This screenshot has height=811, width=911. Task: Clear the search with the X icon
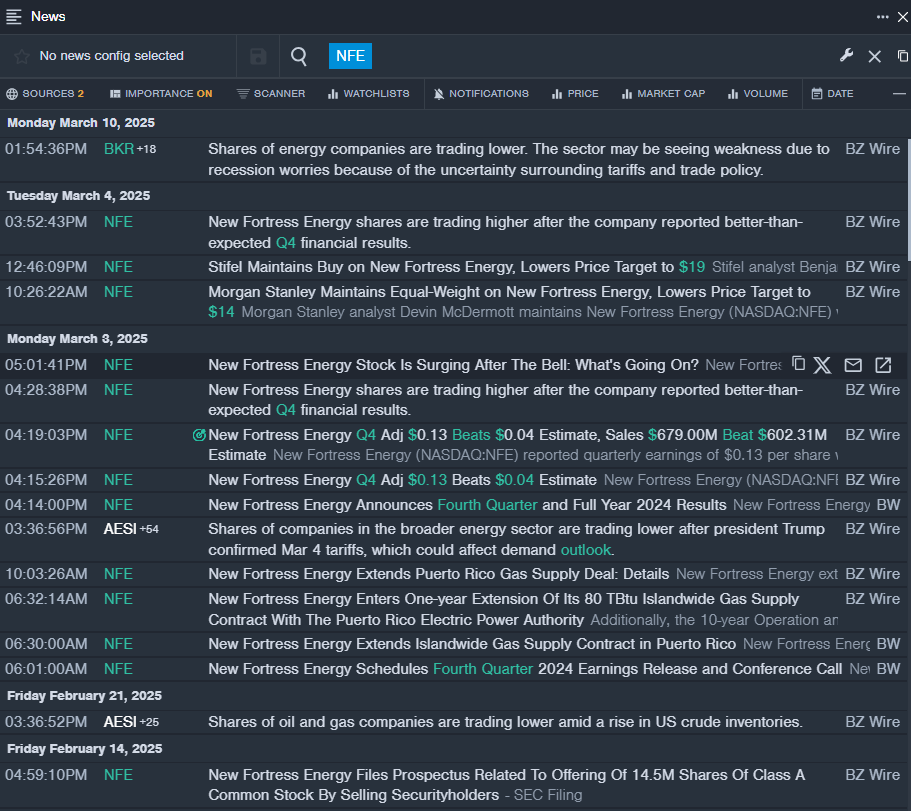pyautogui.click(x=874, y=56)
